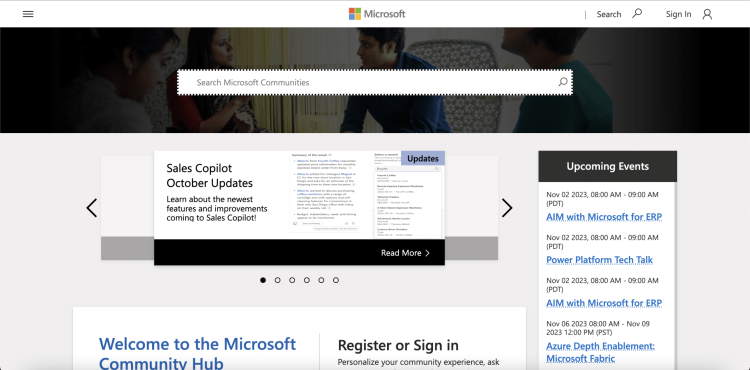Image resolution: width=750 pixels, height=370 pixels.
Task: Open Power Platform Tech Talk event
Action: pyautogui.click(x=599, y=260)
